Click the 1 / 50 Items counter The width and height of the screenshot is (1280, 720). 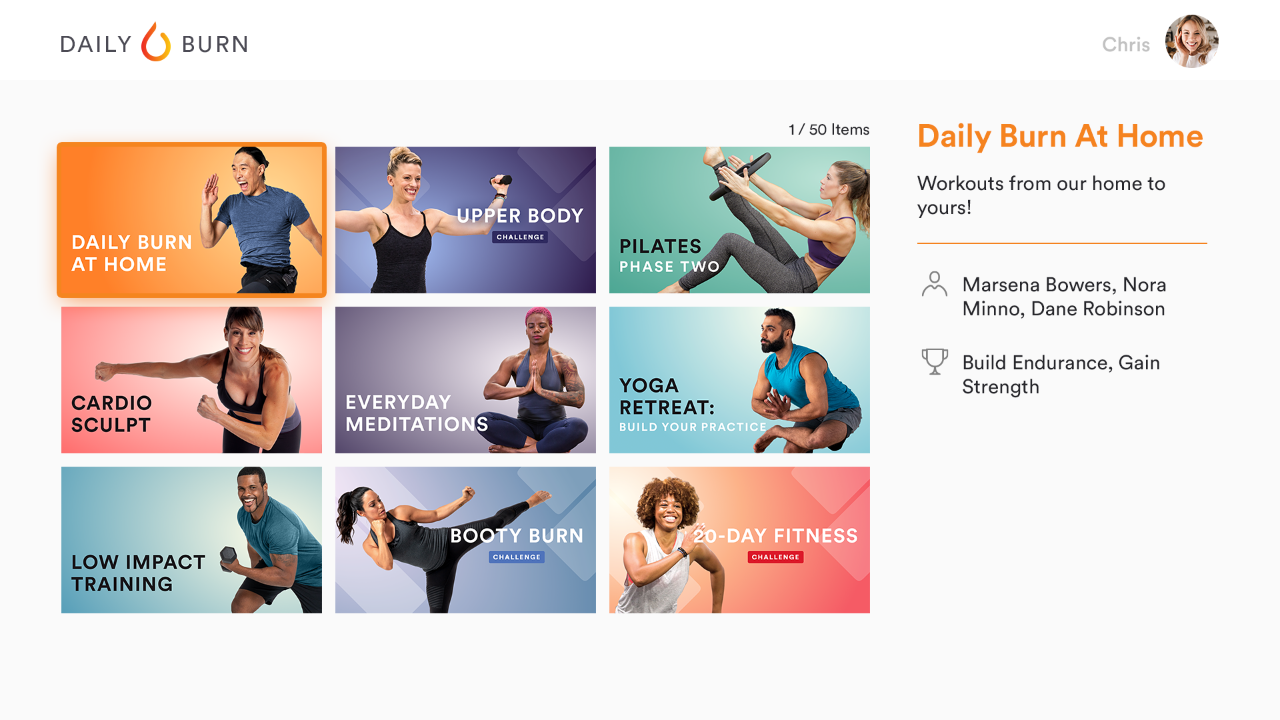click(x=829, y=130)
